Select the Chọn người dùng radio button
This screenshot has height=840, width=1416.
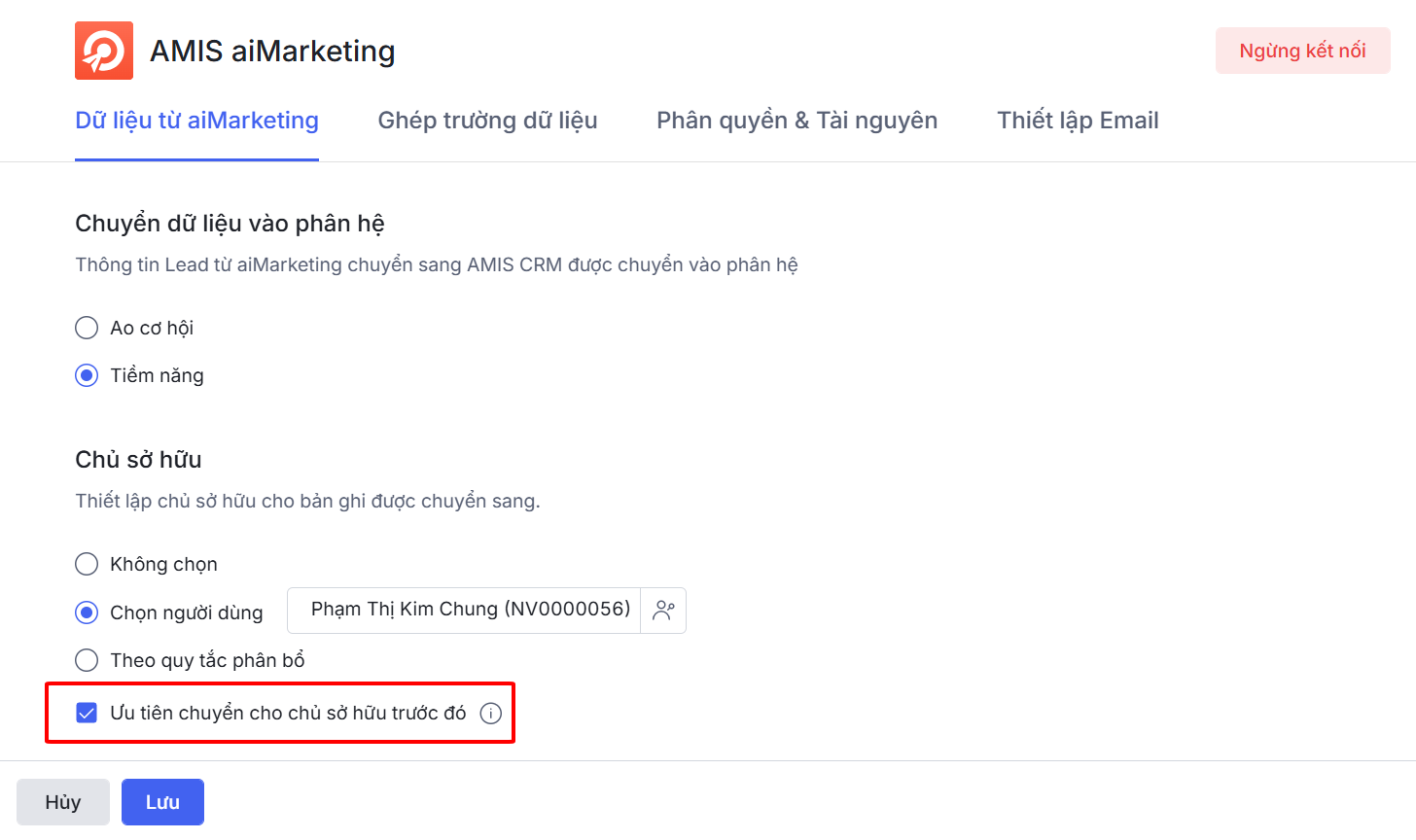87,612
